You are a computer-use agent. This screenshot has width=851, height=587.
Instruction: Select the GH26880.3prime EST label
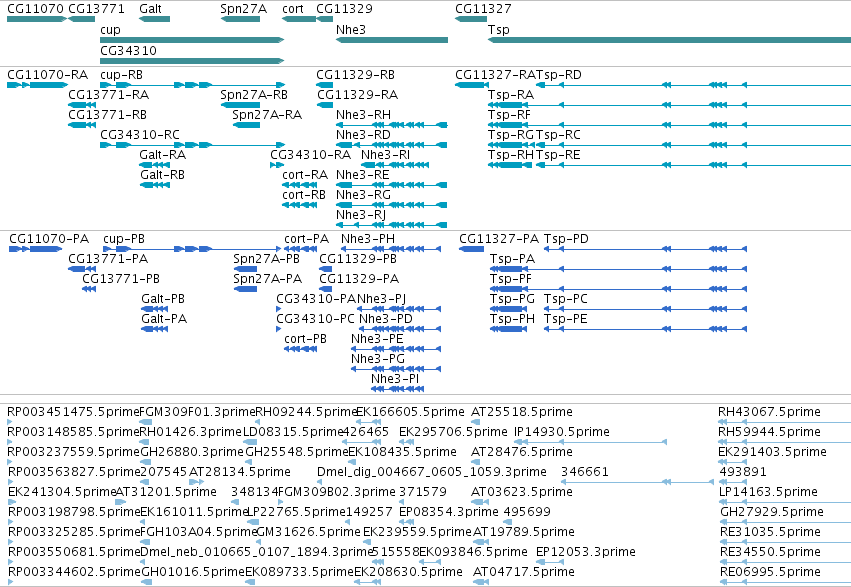pyautogui.click(x=192, y=452)
